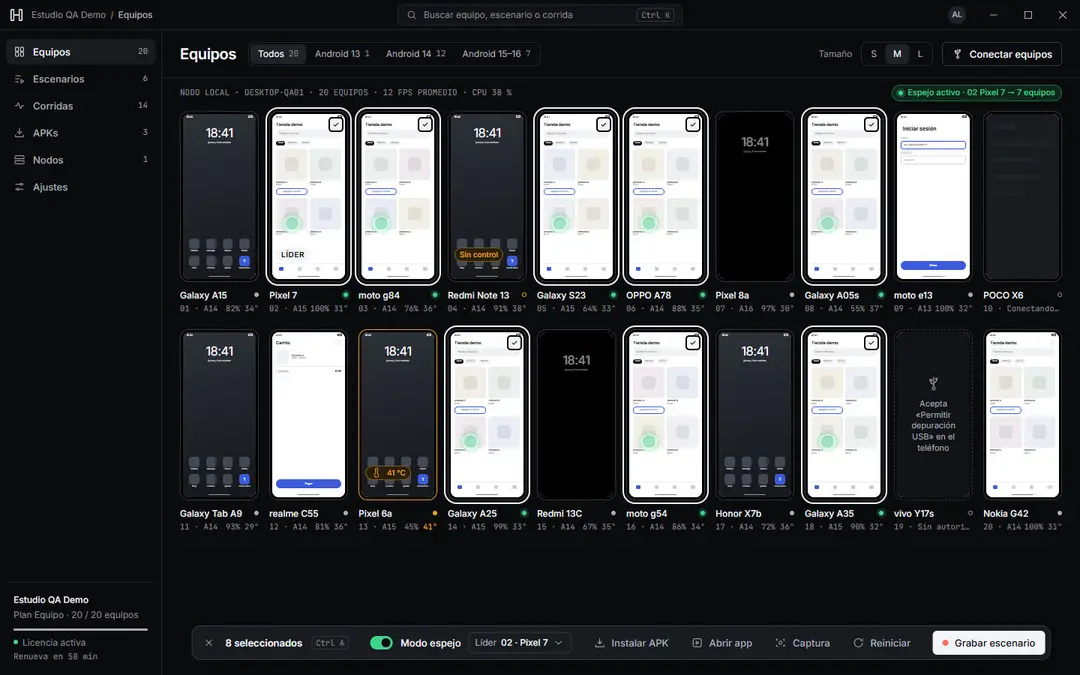Open the Corridas section label
Screen dimensions: 1080x675
coord(53,106)
